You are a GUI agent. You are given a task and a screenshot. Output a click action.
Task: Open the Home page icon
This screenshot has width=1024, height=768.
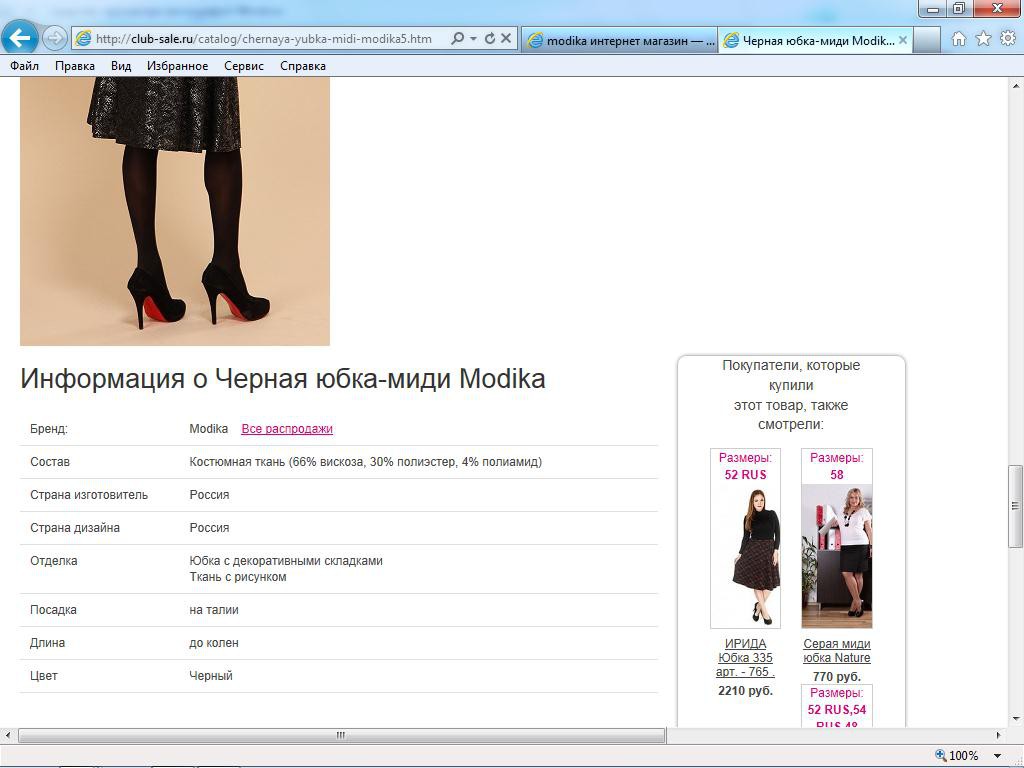958,39
